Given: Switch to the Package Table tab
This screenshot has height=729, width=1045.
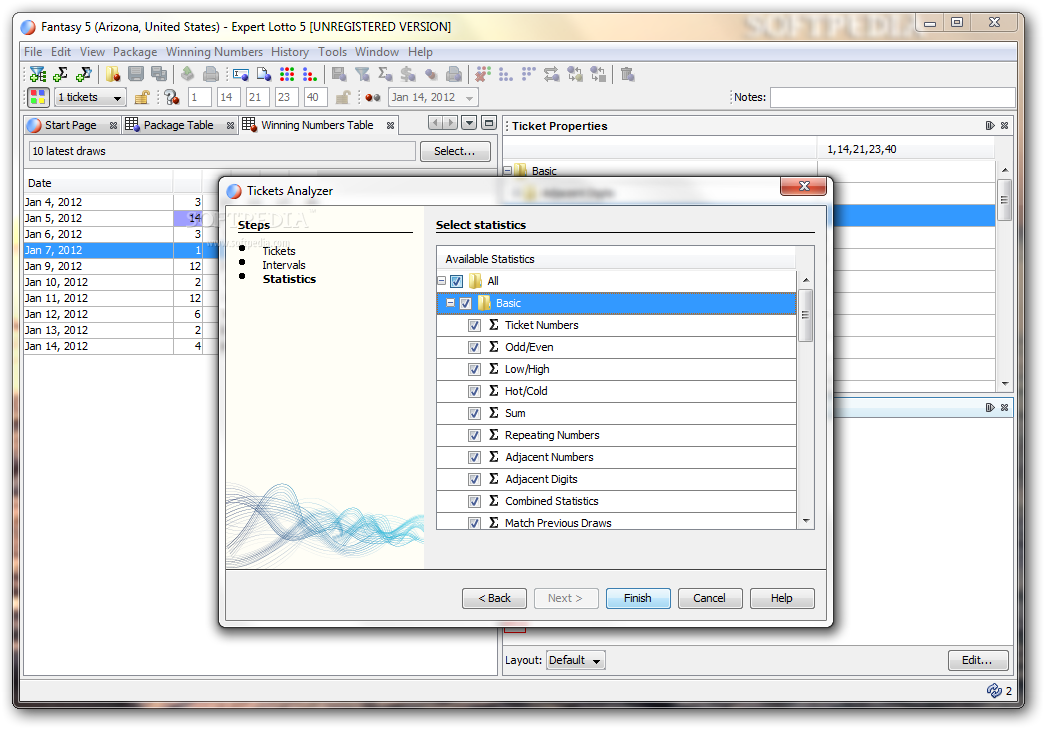Looking at the screenshot, I should tap(178, 125).
